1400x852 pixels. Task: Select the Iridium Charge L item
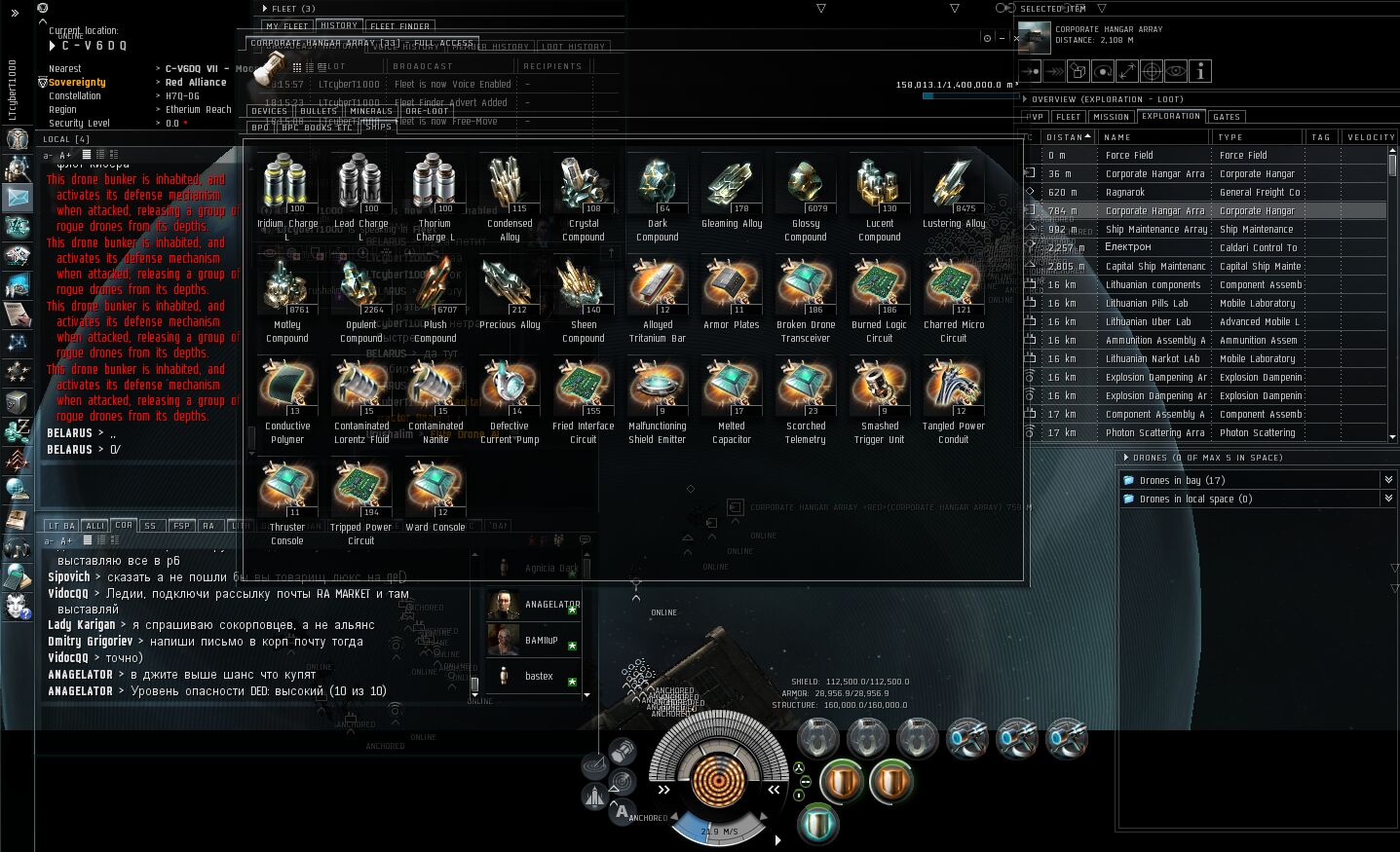[286, 198]
